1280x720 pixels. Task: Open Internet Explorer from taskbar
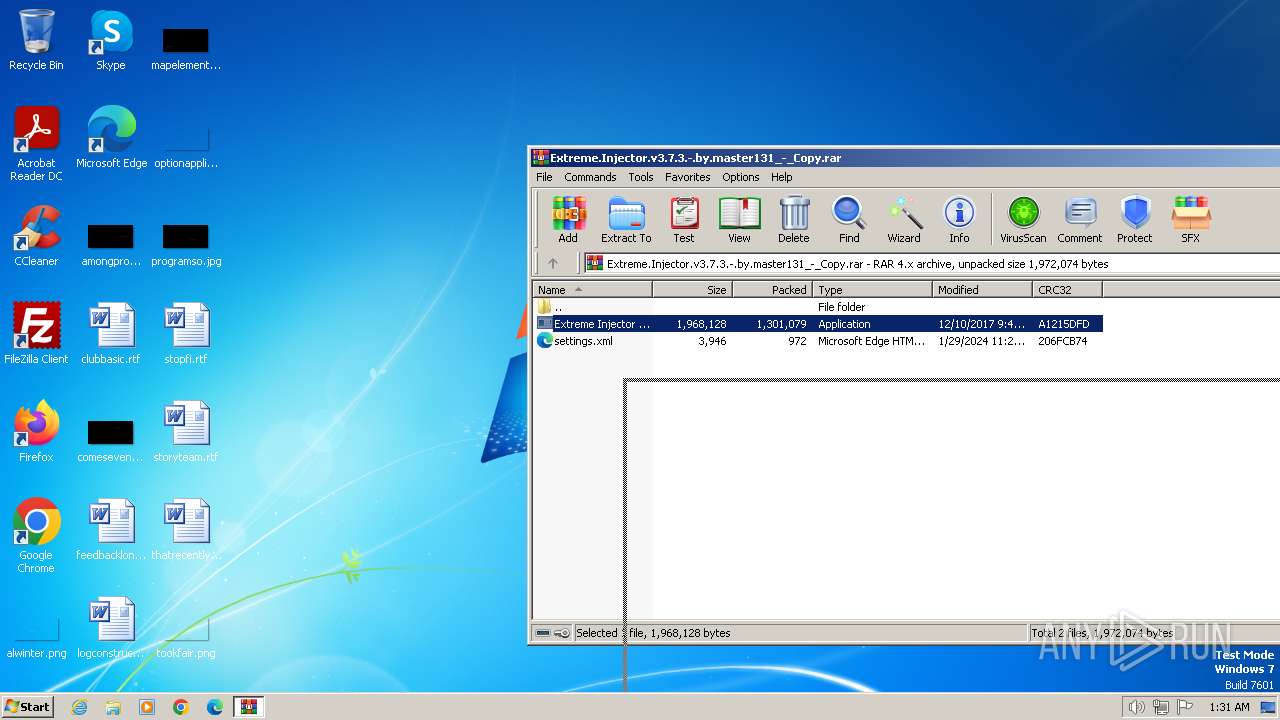pyautogui.click(x=79, y=707)
